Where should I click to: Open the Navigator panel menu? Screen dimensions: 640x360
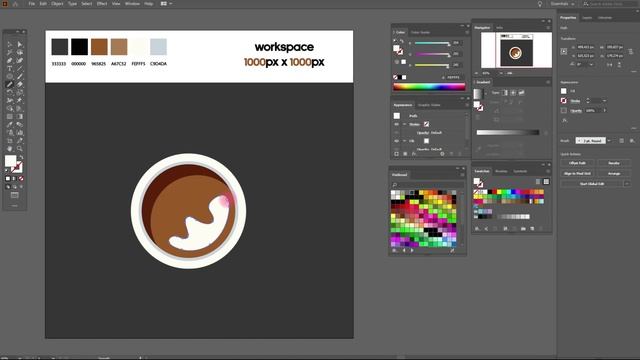[548, 28]
